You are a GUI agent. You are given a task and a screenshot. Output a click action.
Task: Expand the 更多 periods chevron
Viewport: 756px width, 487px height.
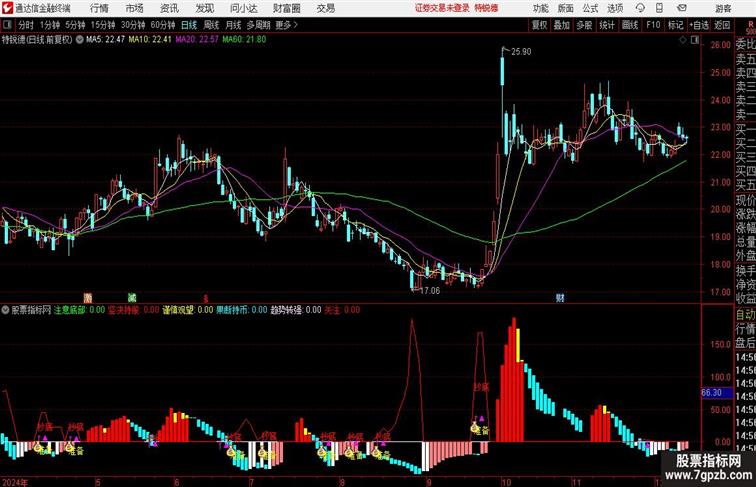287,25
